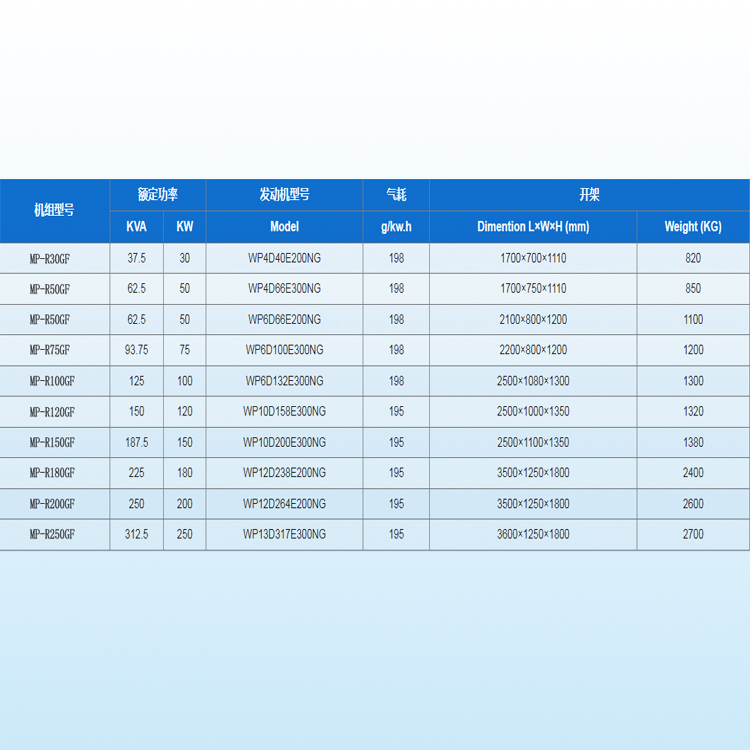
Task: Click the g/kw.h column header
Action: pos(396,227)
